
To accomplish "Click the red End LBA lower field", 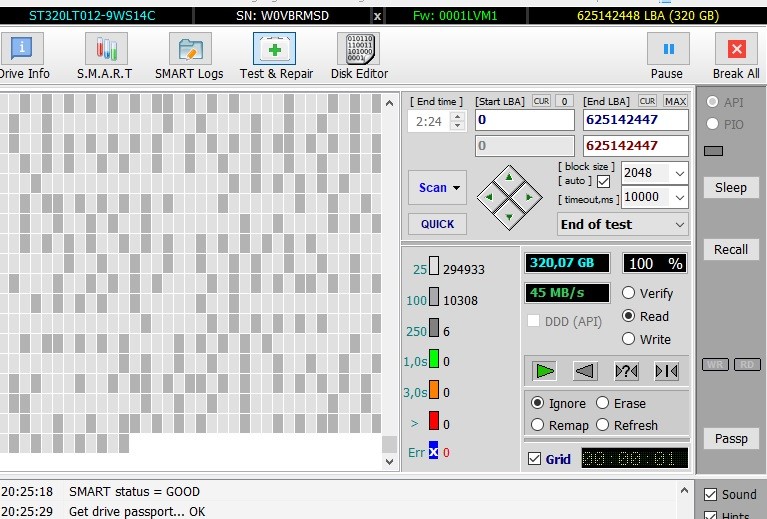I will [x=636, y=146].
